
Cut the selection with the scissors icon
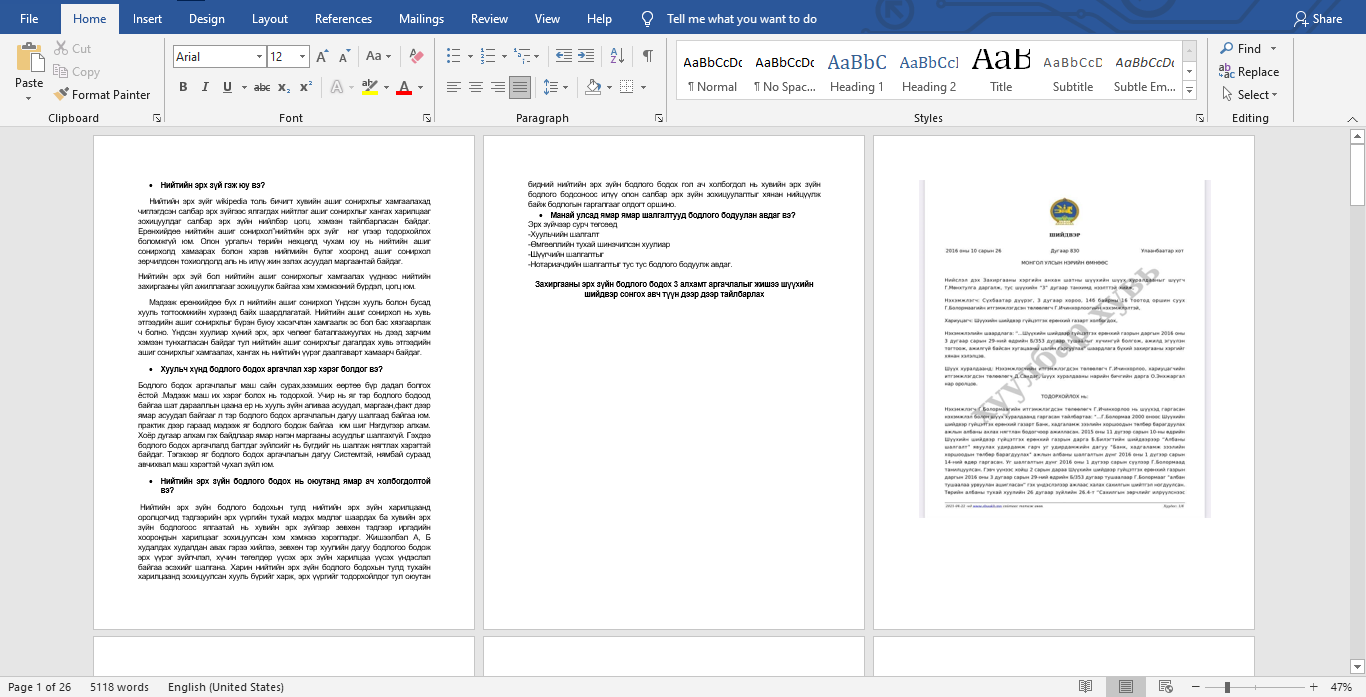59,48
